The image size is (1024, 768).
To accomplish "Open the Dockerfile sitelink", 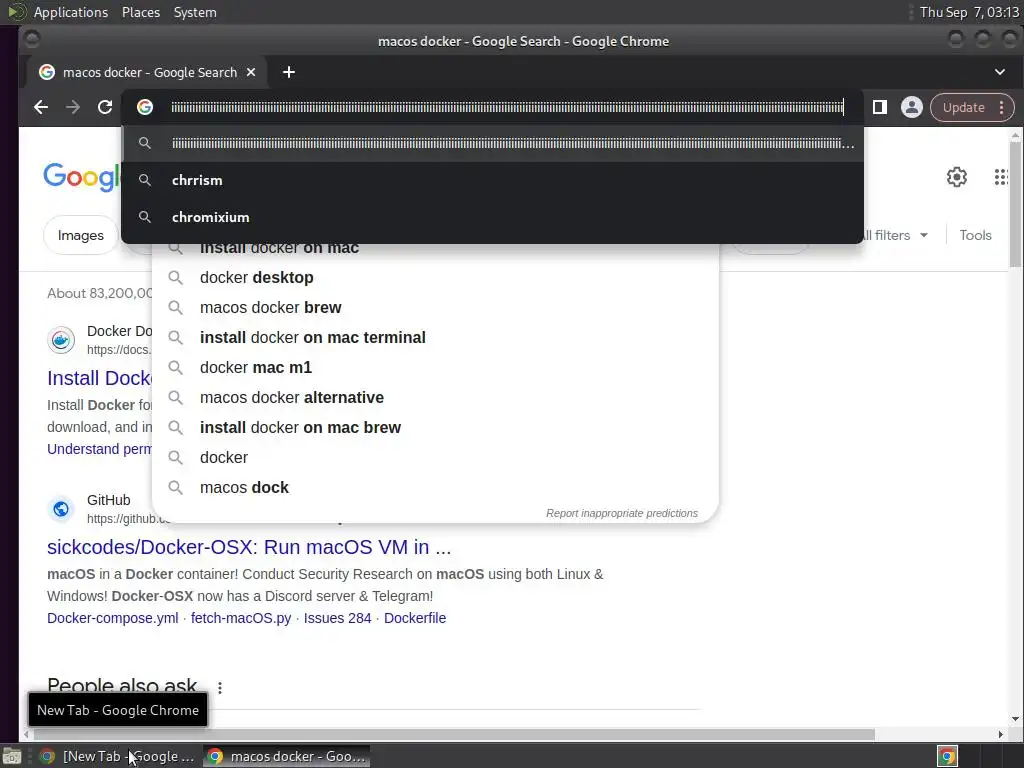I will 415,618.
